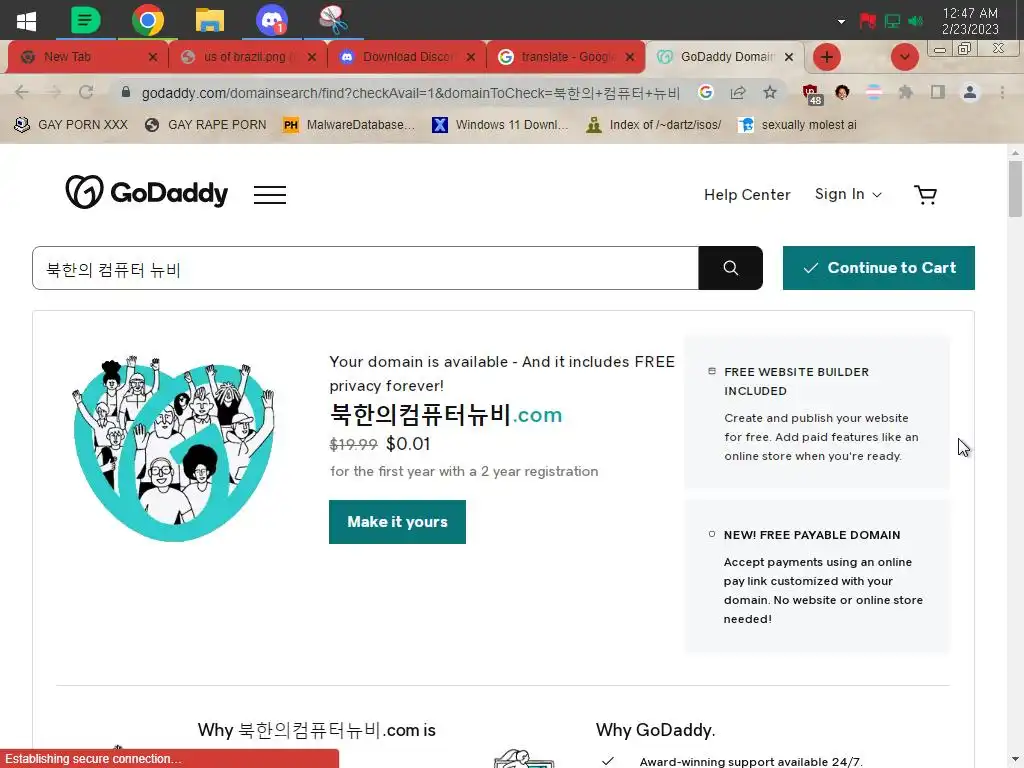This screenshot has width=1024, height=768.
Task: Click the page vertical scrollbar thumb
Action: coord(1015,188)
